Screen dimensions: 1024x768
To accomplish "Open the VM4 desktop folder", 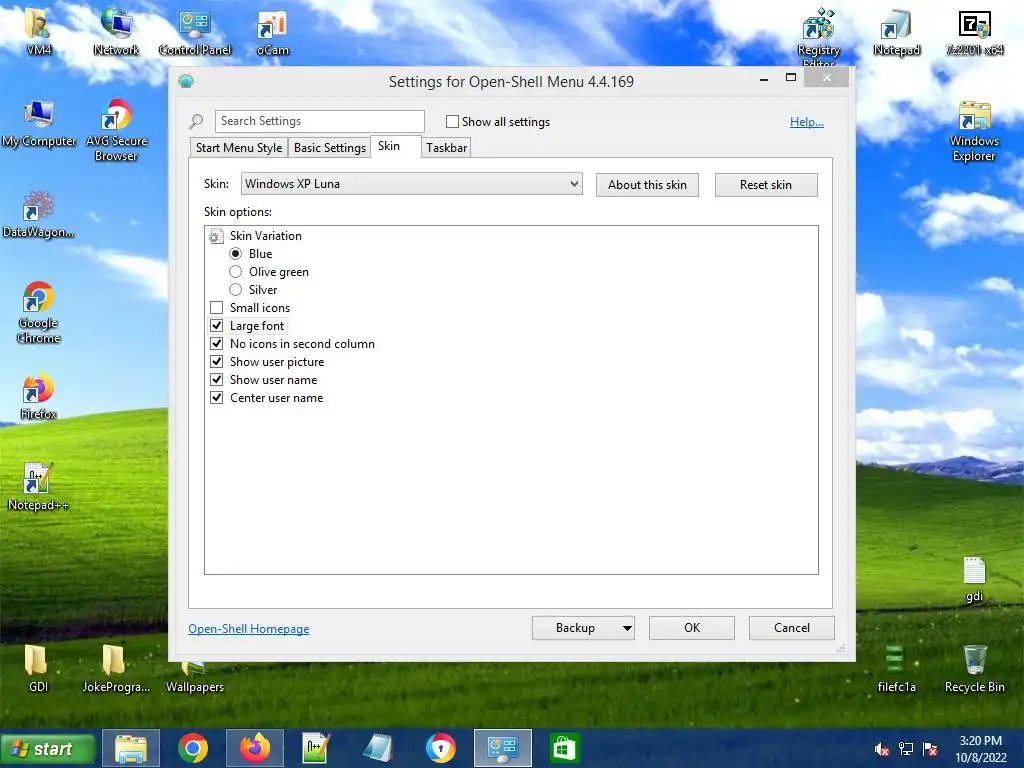I will 38,31.
